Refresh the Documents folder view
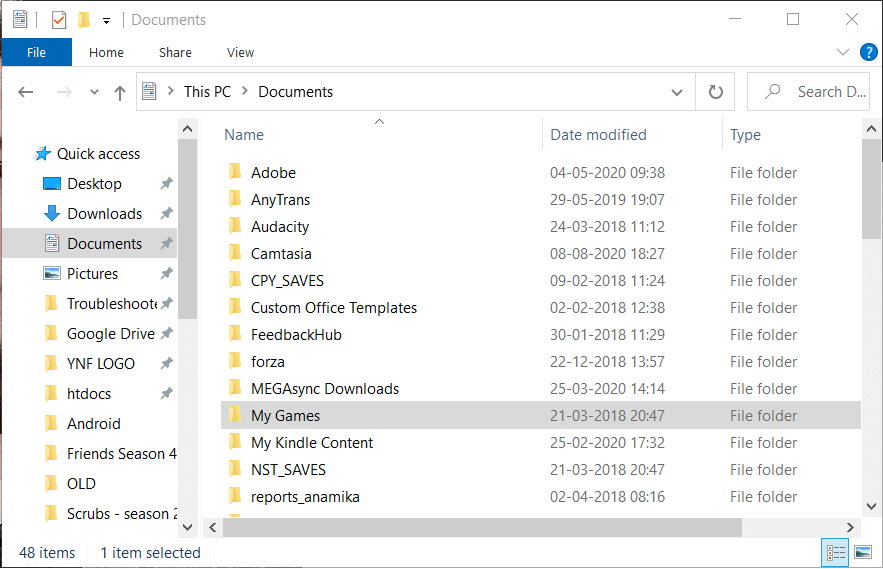Viewport: 883px width, 569px height. tap(715, 92)
